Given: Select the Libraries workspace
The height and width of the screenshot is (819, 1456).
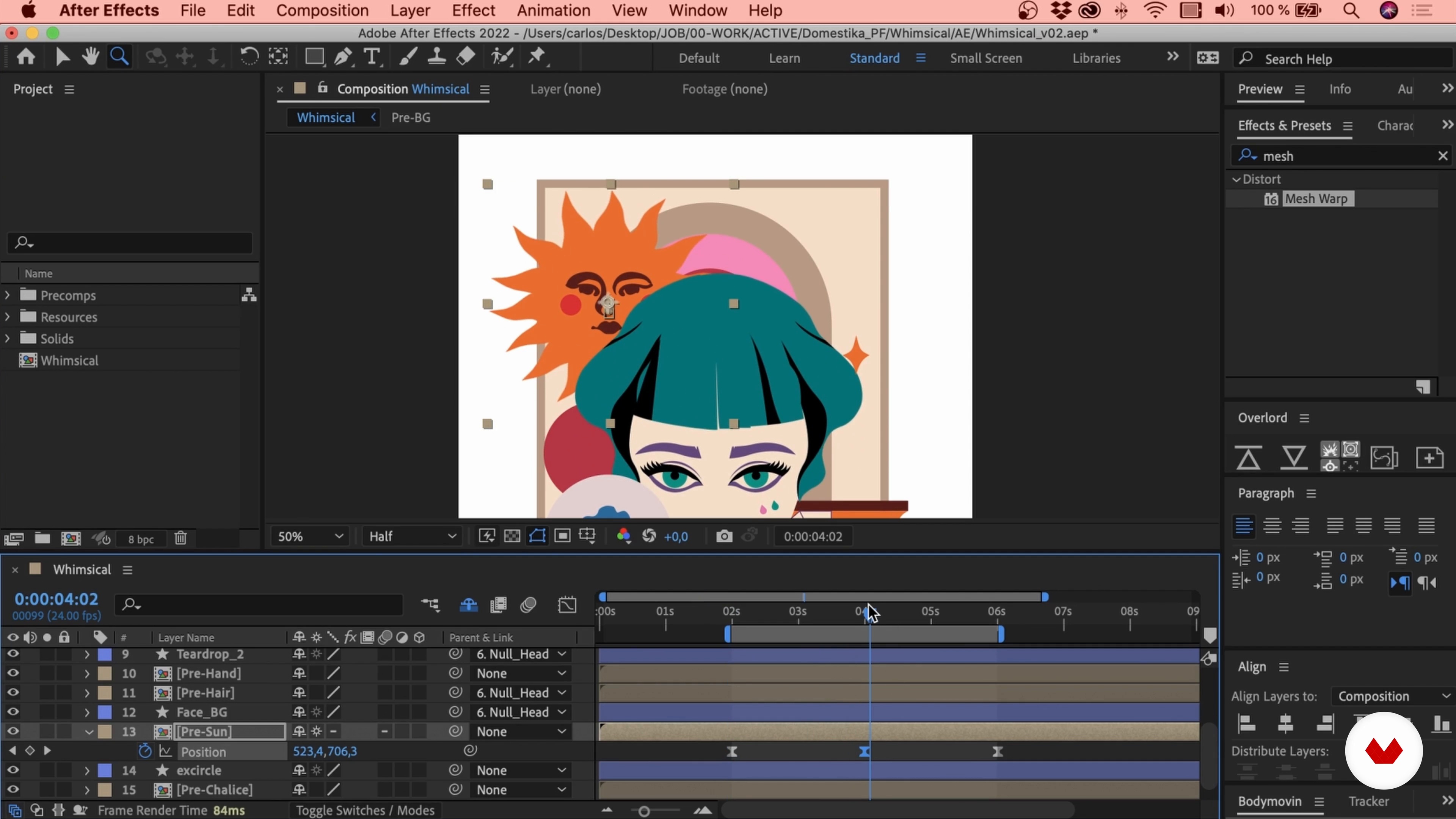Looking at the screenshot, I should click(x=1096, y=58).
